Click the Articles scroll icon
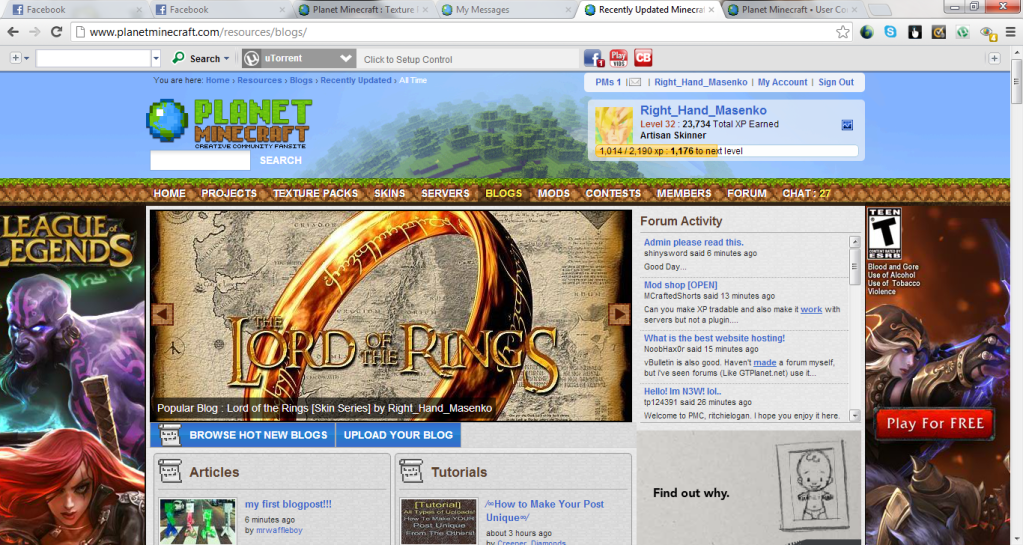The width and height of the screenshot is (1023, 545). (x=170, y=471)
